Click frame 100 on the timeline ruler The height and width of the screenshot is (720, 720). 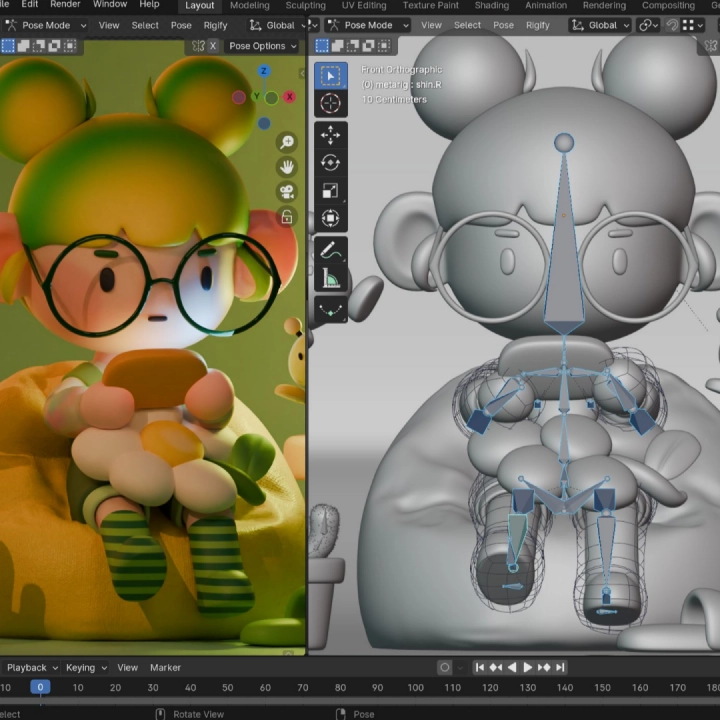[x=415, y=687]
